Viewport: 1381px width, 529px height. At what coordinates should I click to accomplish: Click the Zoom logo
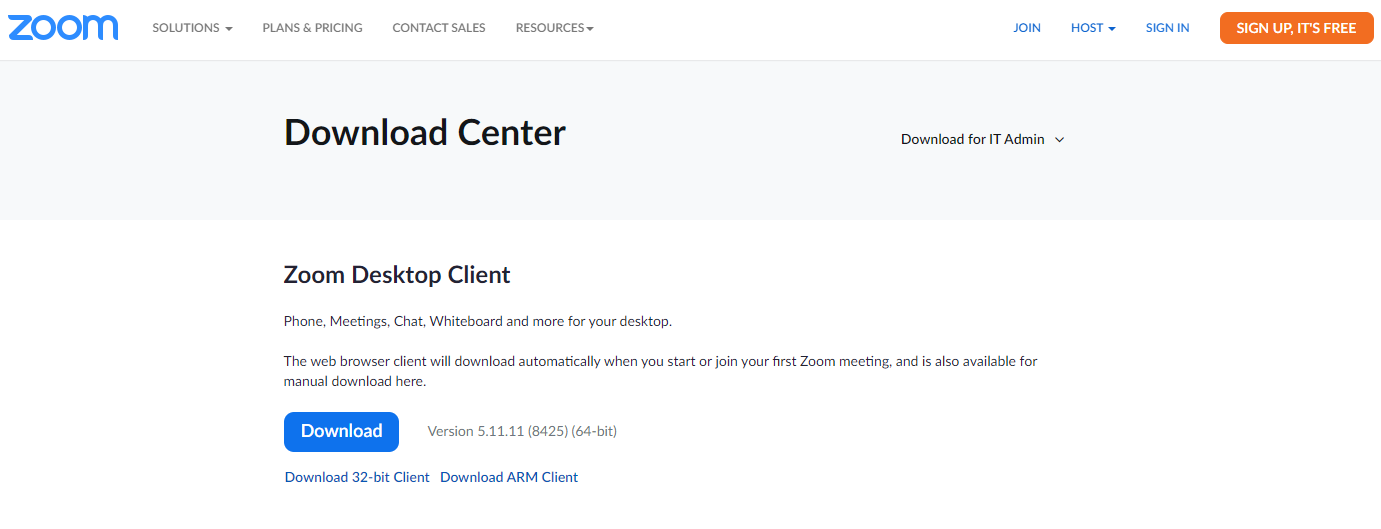click(x=63, y=28)
